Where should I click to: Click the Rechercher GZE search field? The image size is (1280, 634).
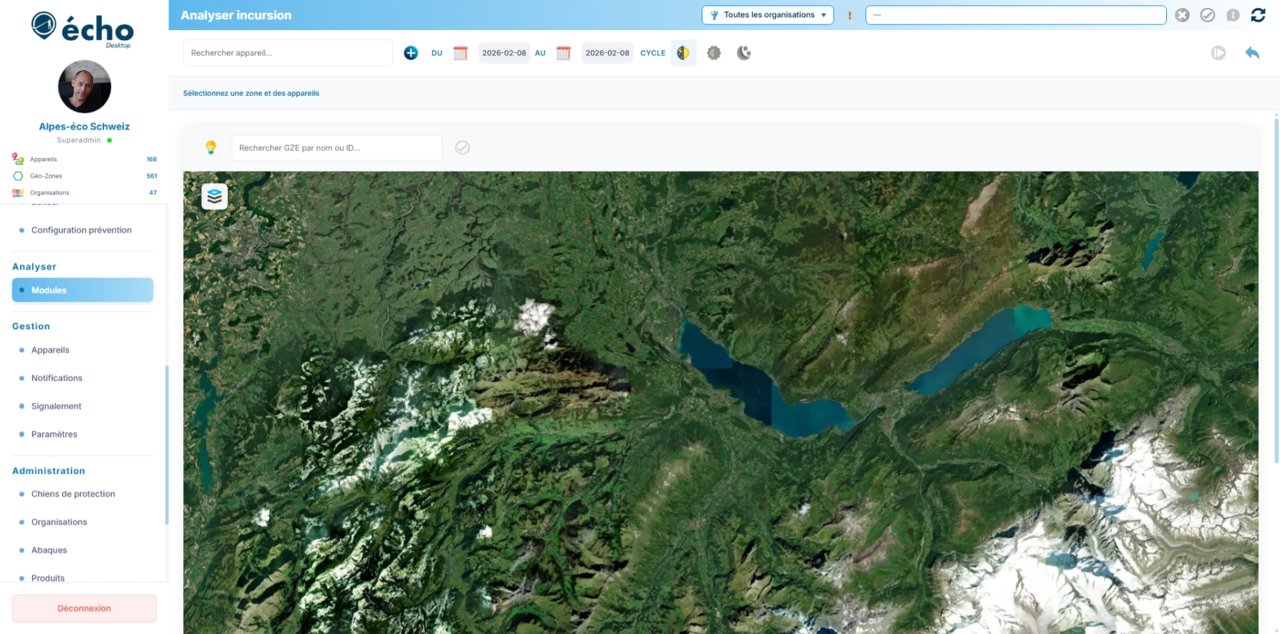(x=336, y=148)
